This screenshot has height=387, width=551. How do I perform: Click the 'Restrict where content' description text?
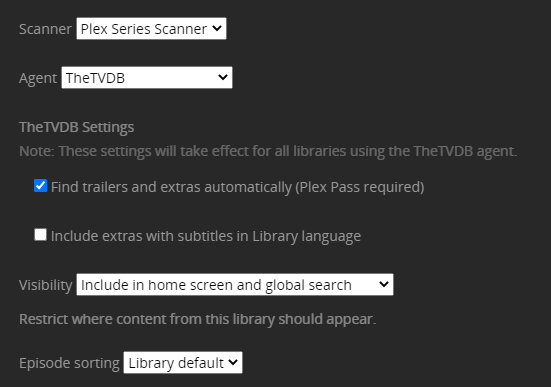tap(197, 319)
